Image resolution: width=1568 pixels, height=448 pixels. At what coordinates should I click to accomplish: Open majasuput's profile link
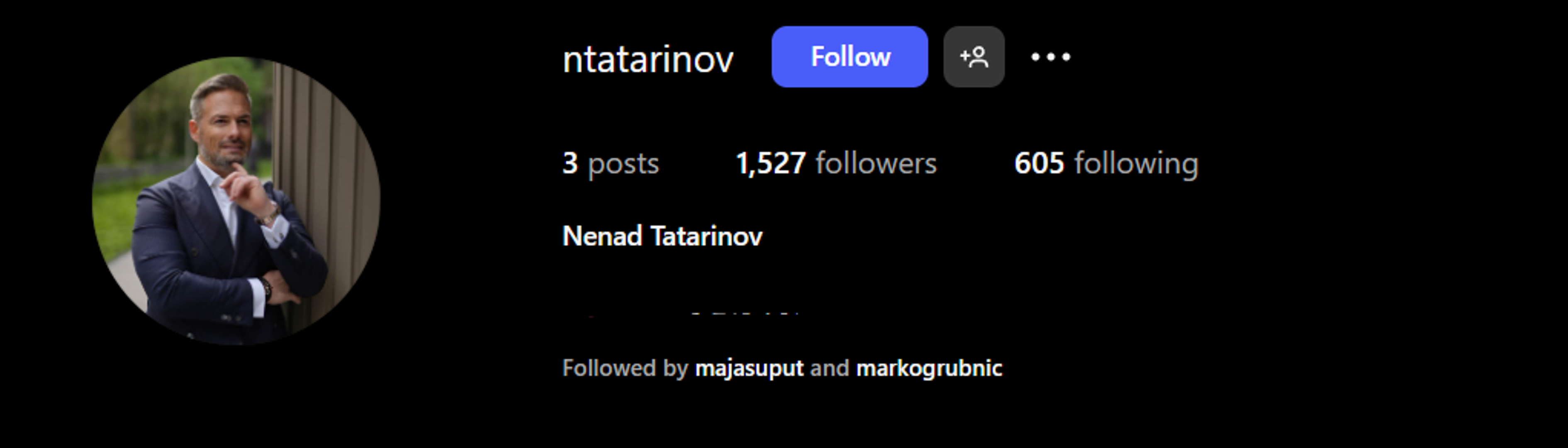[749, 368]
